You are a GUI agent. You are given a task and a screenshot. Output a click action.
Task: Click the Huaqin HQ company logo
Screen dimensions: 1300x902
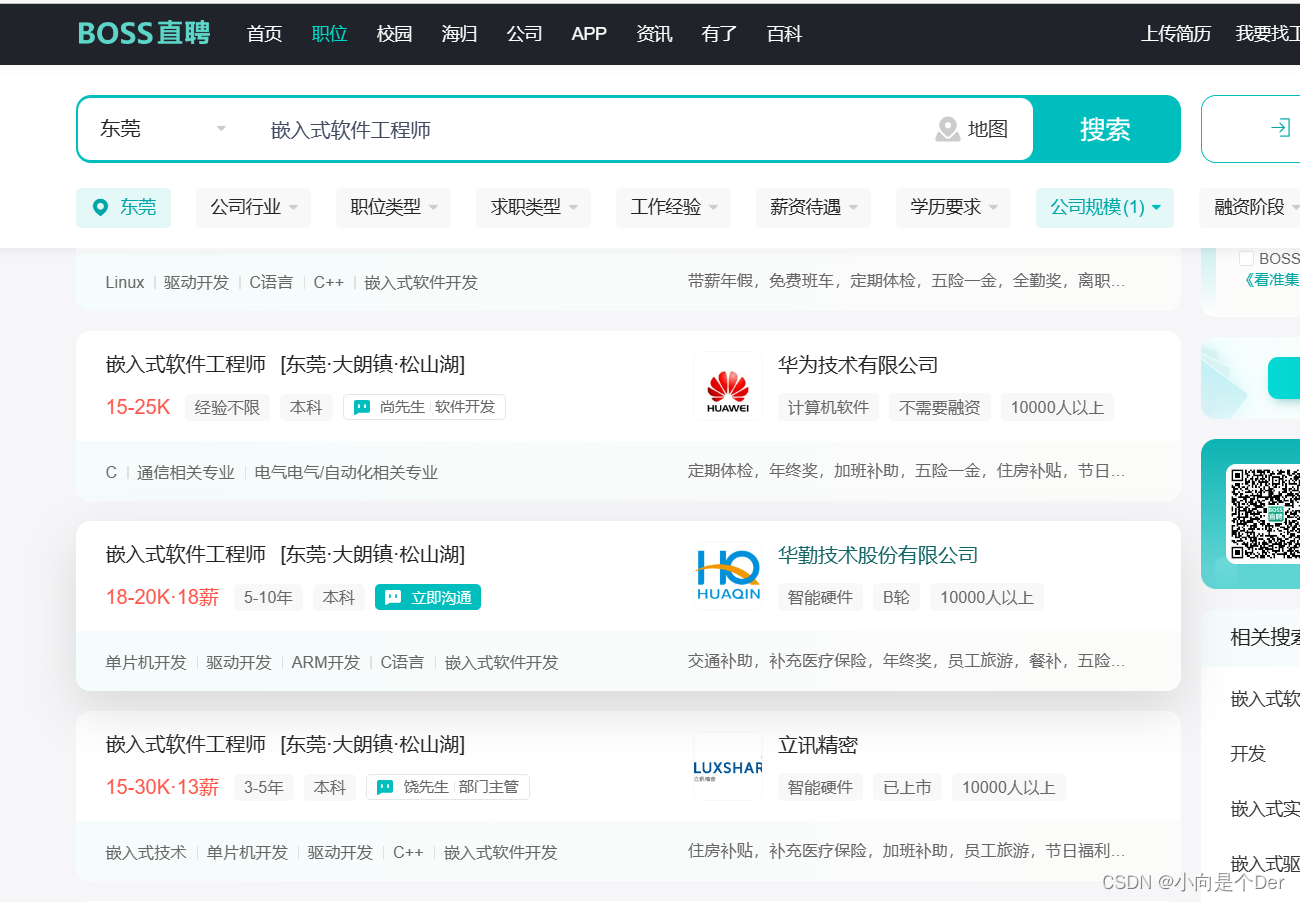coord(727,575)
